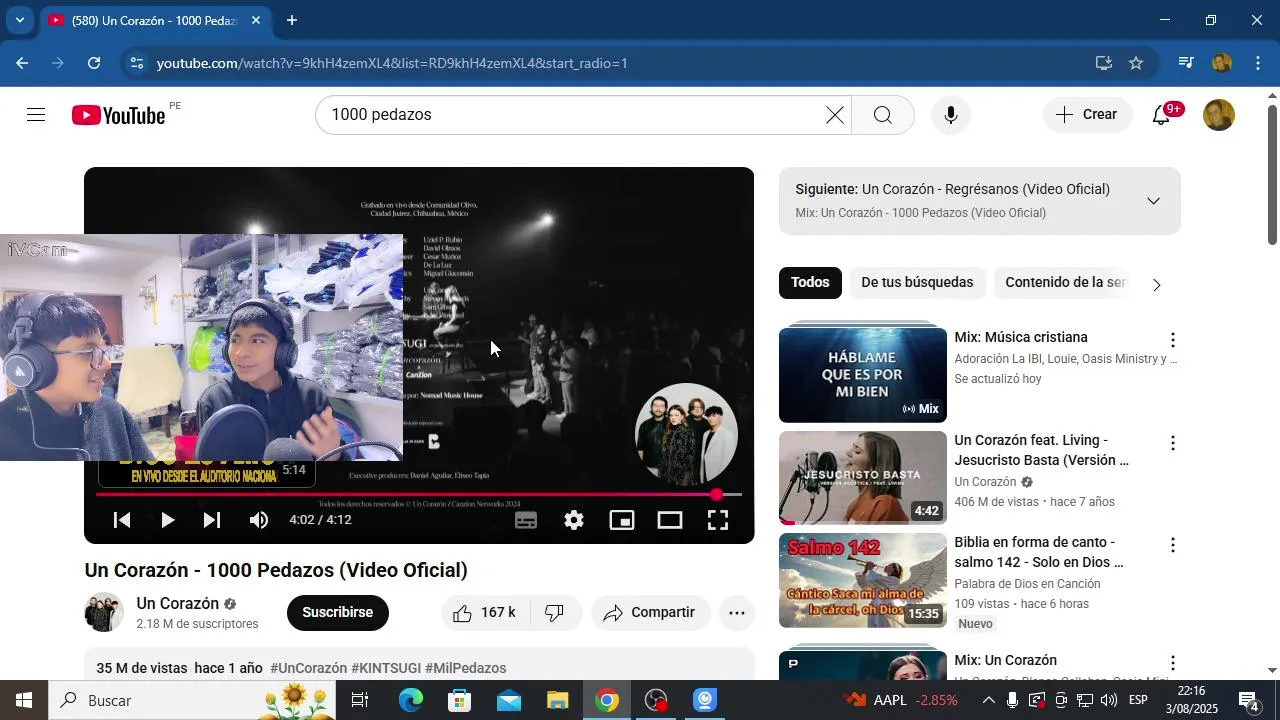The height and width of the screenshot is (720, 1280).
Task: Open the tab search dropdown arrow
Action: 19,20
